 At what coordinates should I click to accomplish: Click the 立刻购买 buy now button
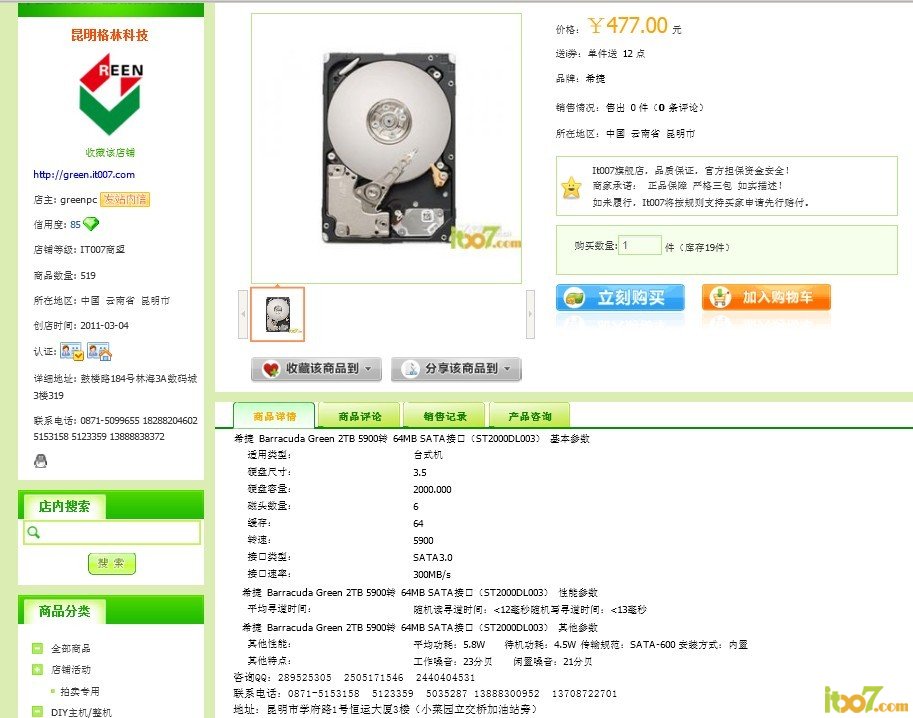pyautogui.click(x=620, y=298)
